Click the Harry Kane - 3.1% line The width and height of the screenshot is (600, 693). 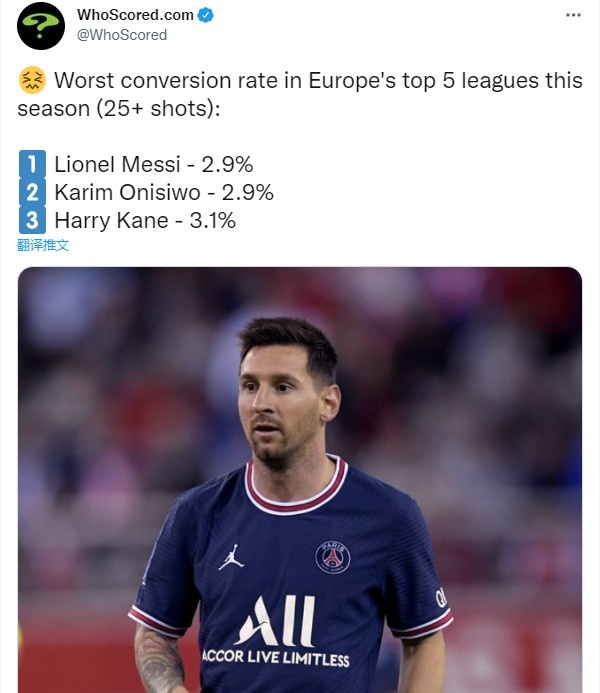145,220
